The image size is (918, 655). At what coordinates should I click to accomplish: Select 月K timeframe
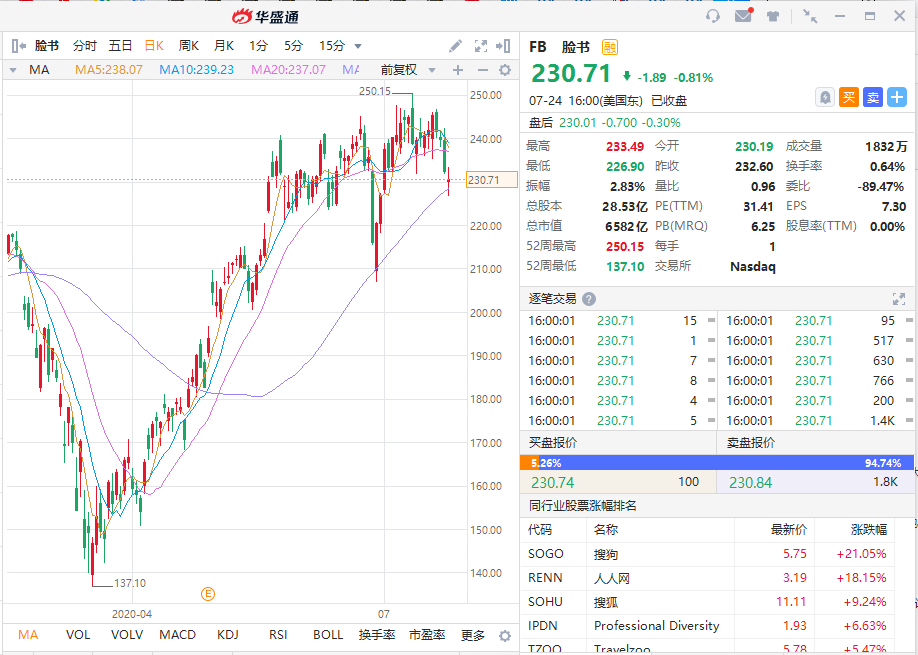(x=224, y=46)
